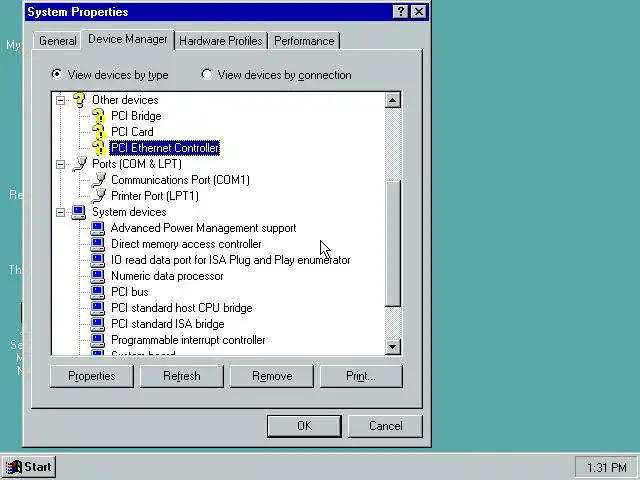640x480 pixels.
Task: Click the scrollbar down arrow in device list
Action: tap(393, 347)
